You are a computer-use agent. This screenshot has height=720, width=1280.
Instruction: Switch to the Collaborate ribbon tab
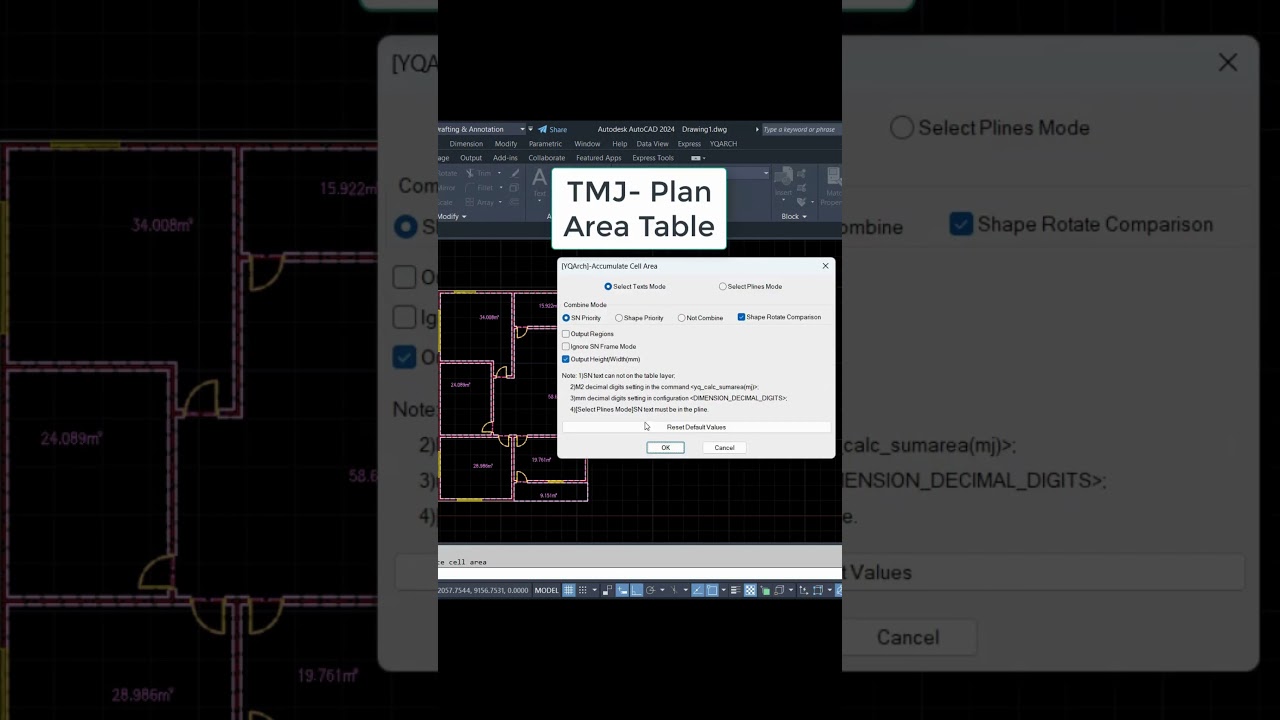click(547, 158)
